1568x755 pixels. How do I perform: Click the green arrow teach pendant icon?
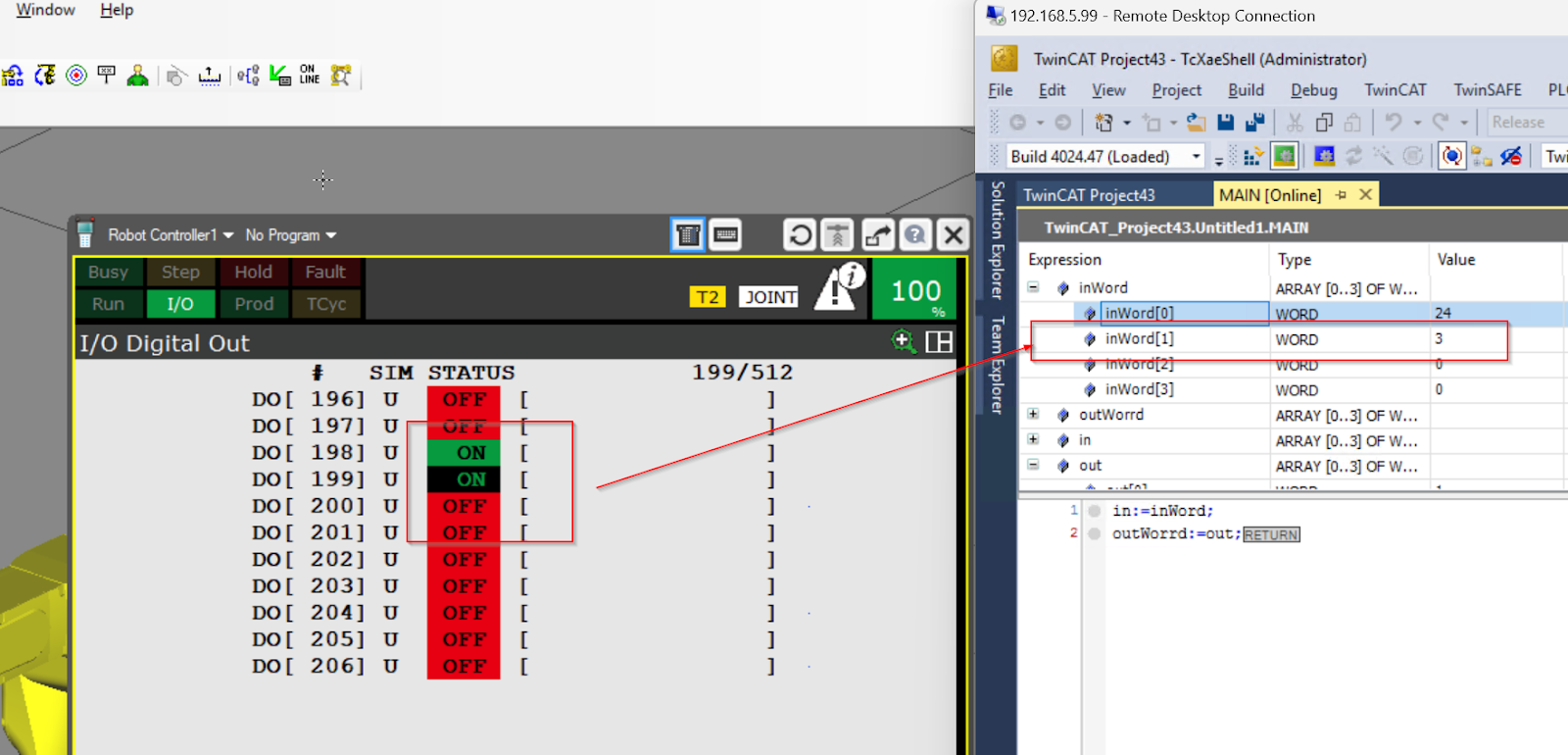tap(280, 75)
